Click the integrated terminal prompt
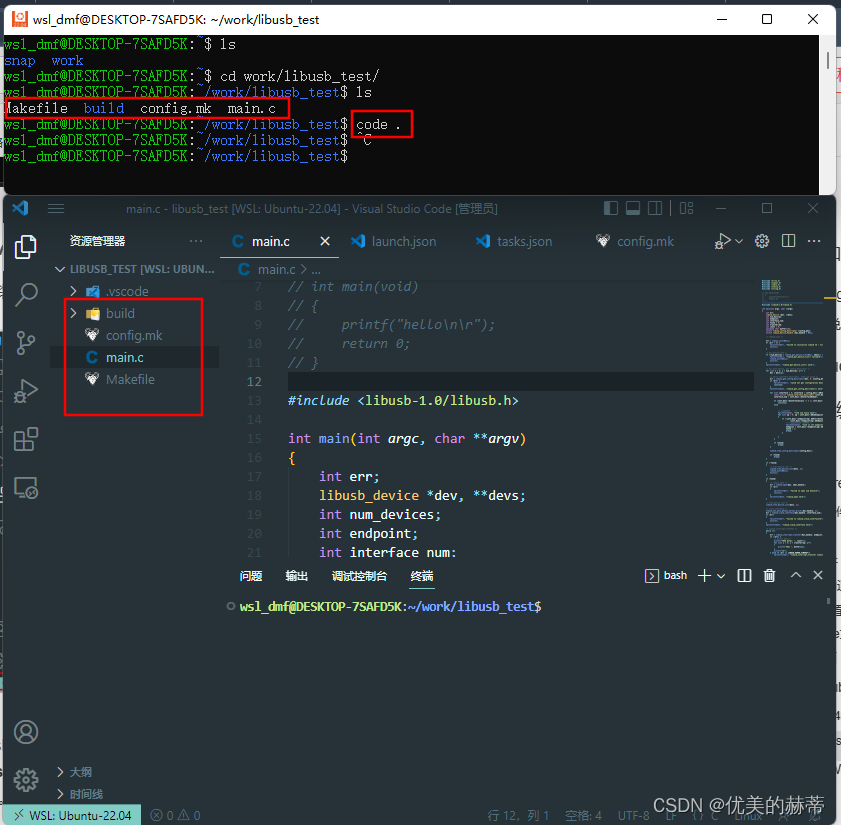The image size is (841, 825). 390,607
